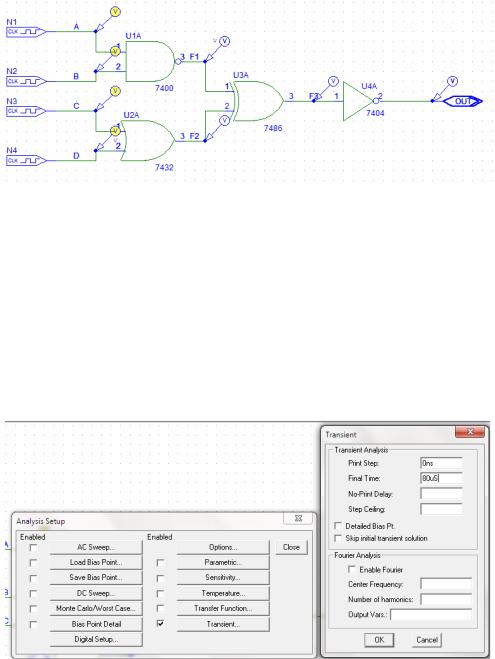Click the N4 clock source symbol
Screen dimensions: 495x659
coord(26,160)
